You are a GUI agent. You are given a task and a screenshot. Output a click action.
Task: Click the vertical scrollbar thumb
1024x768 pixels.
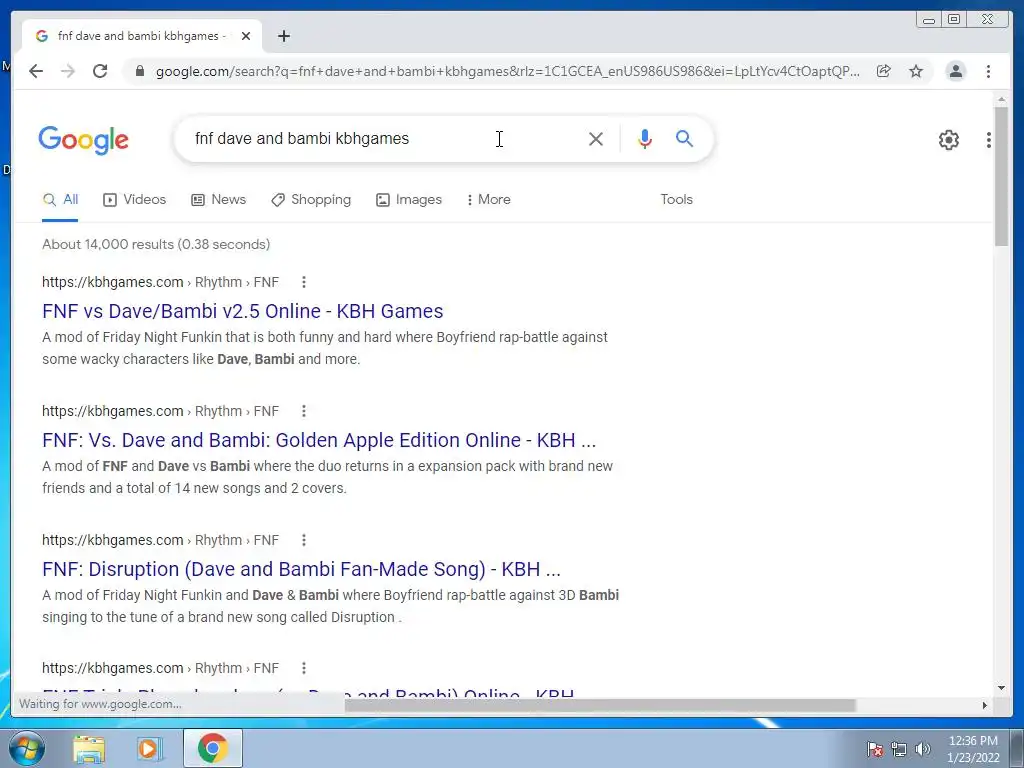coord(1001,176)
